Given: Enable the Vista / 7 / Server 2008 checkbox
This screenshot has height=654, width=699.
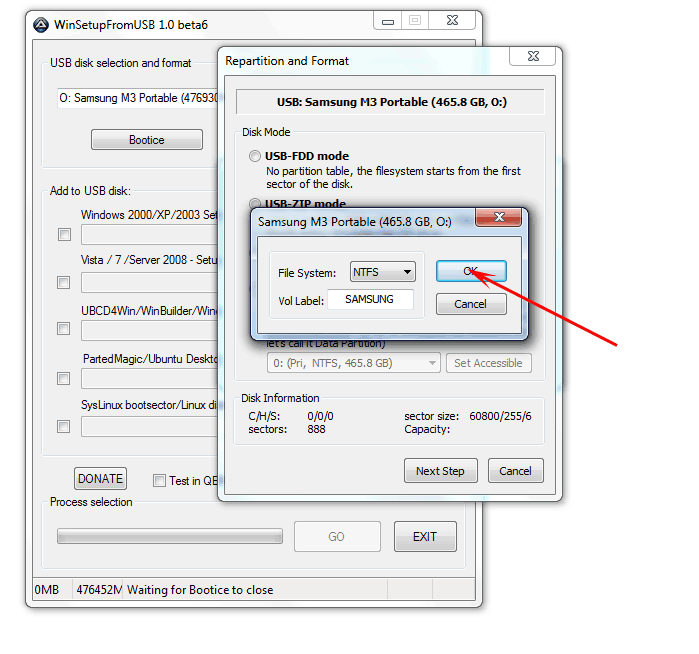Looking at the screenshot, I should click(64, 282).
